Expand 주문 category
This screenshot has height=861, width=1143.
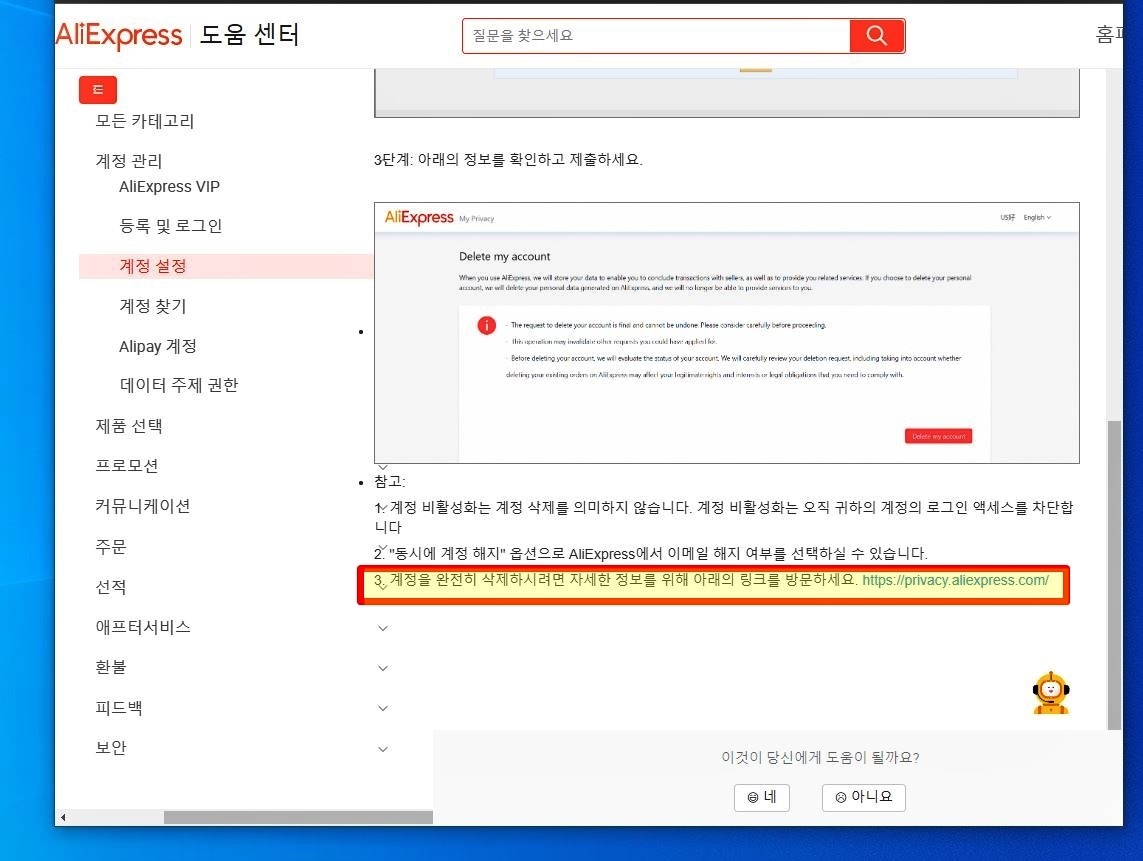pyautogui.click(x=111, y=547)
